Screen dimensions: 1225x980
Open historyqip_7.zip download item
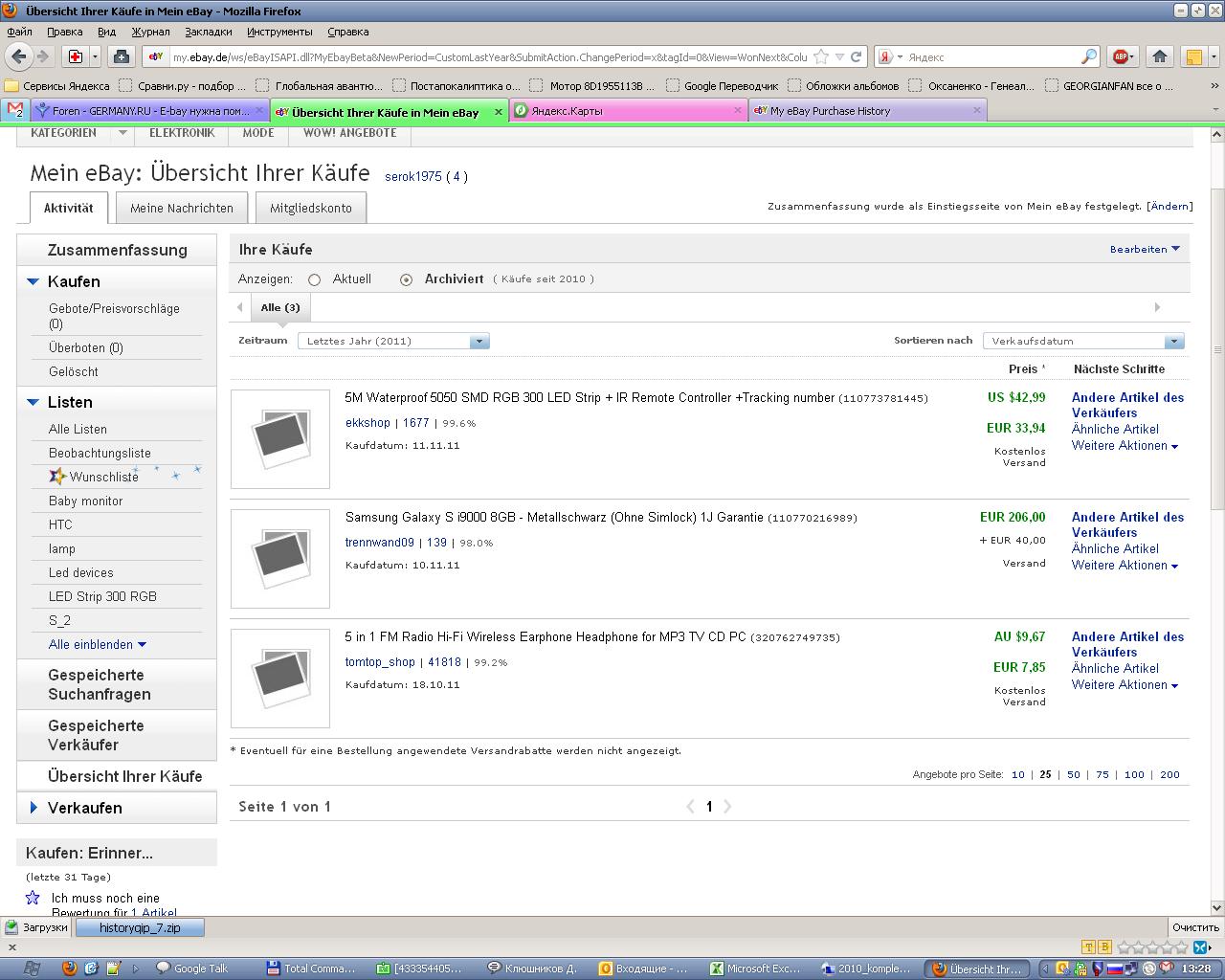coord(140,927)
